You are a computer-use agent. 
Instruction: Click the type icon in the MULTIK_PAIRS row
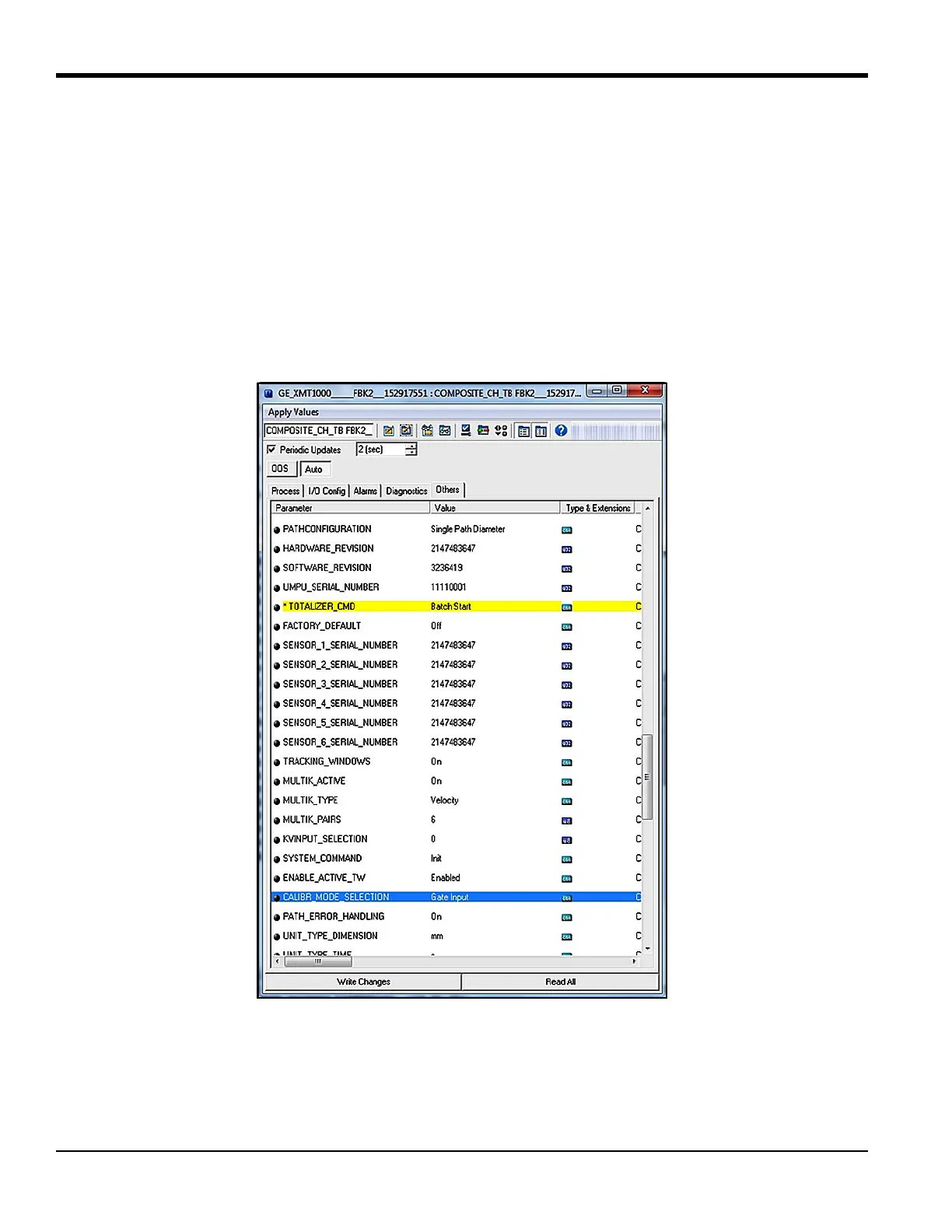click(567, 821)
